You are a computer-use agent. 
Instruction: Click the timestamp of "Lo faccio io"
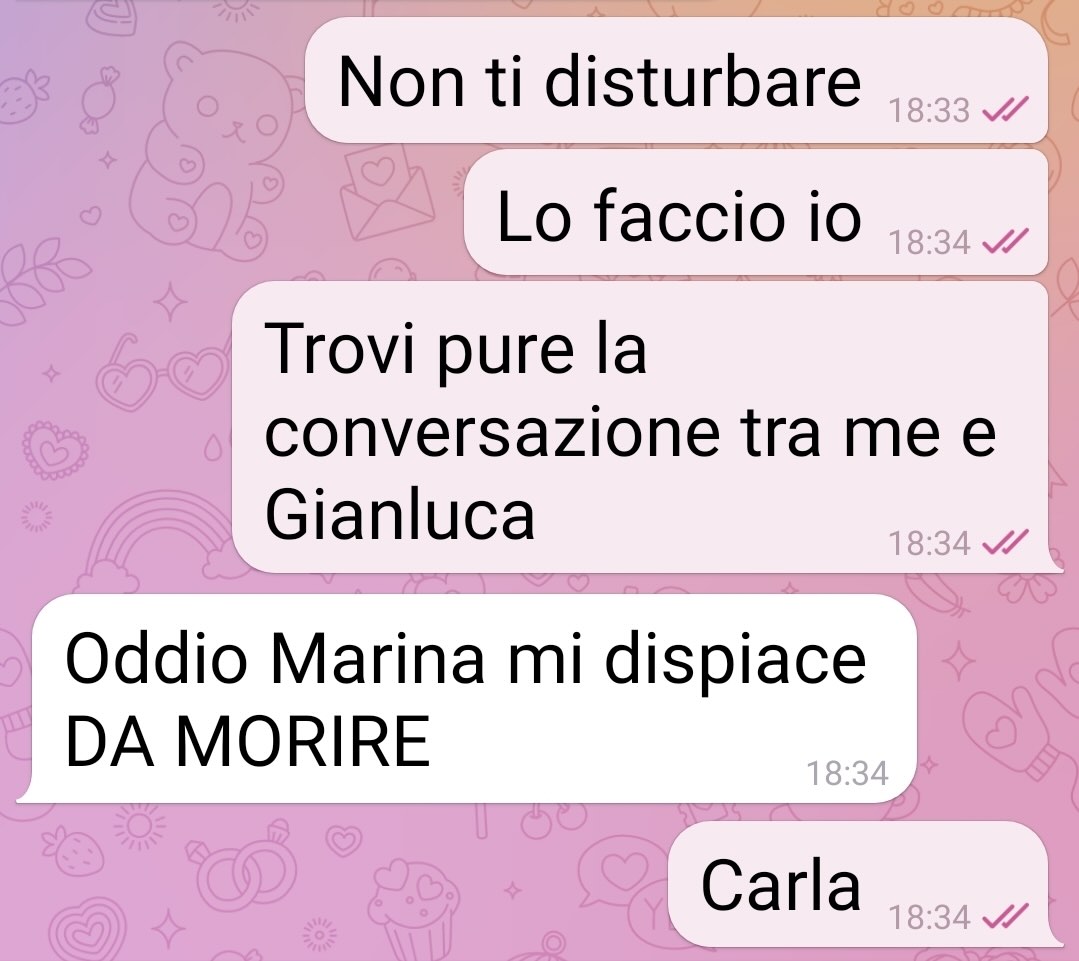coord(929,242)
